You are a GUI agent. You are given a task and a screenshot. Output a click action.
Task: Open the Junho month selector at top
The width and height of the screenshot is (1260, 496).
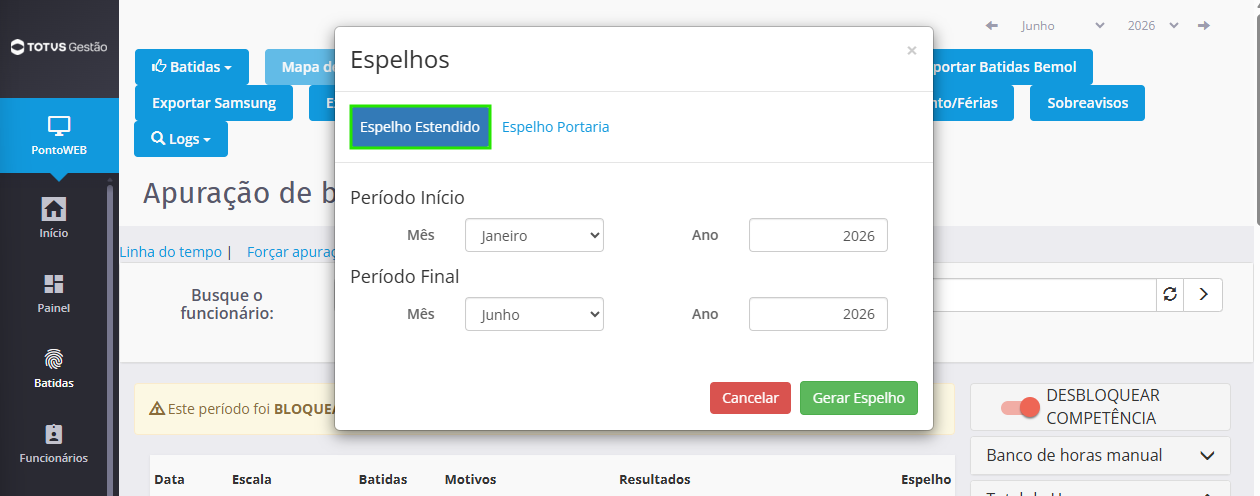tap(1062, 25)
